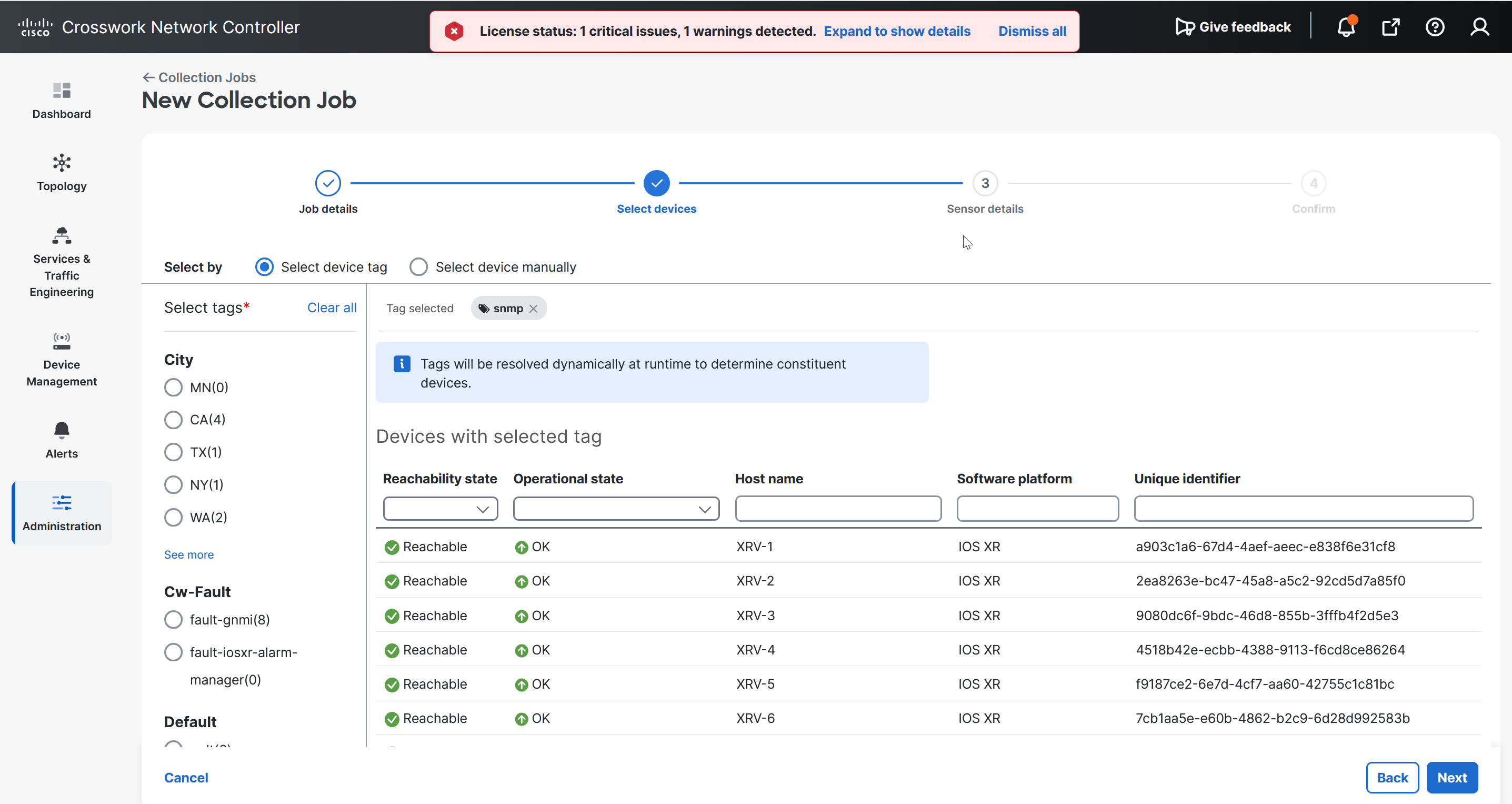Select the CA(4) city tag

[173, 419]
